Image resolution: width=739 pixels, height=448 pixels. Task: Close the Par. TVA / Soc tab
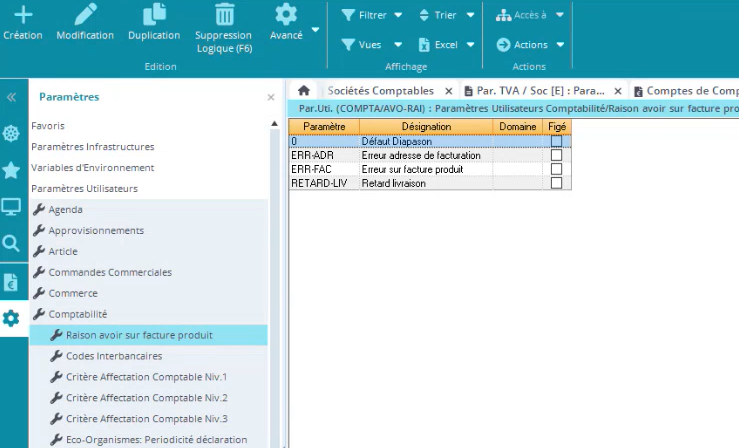[x=618, y=91]
